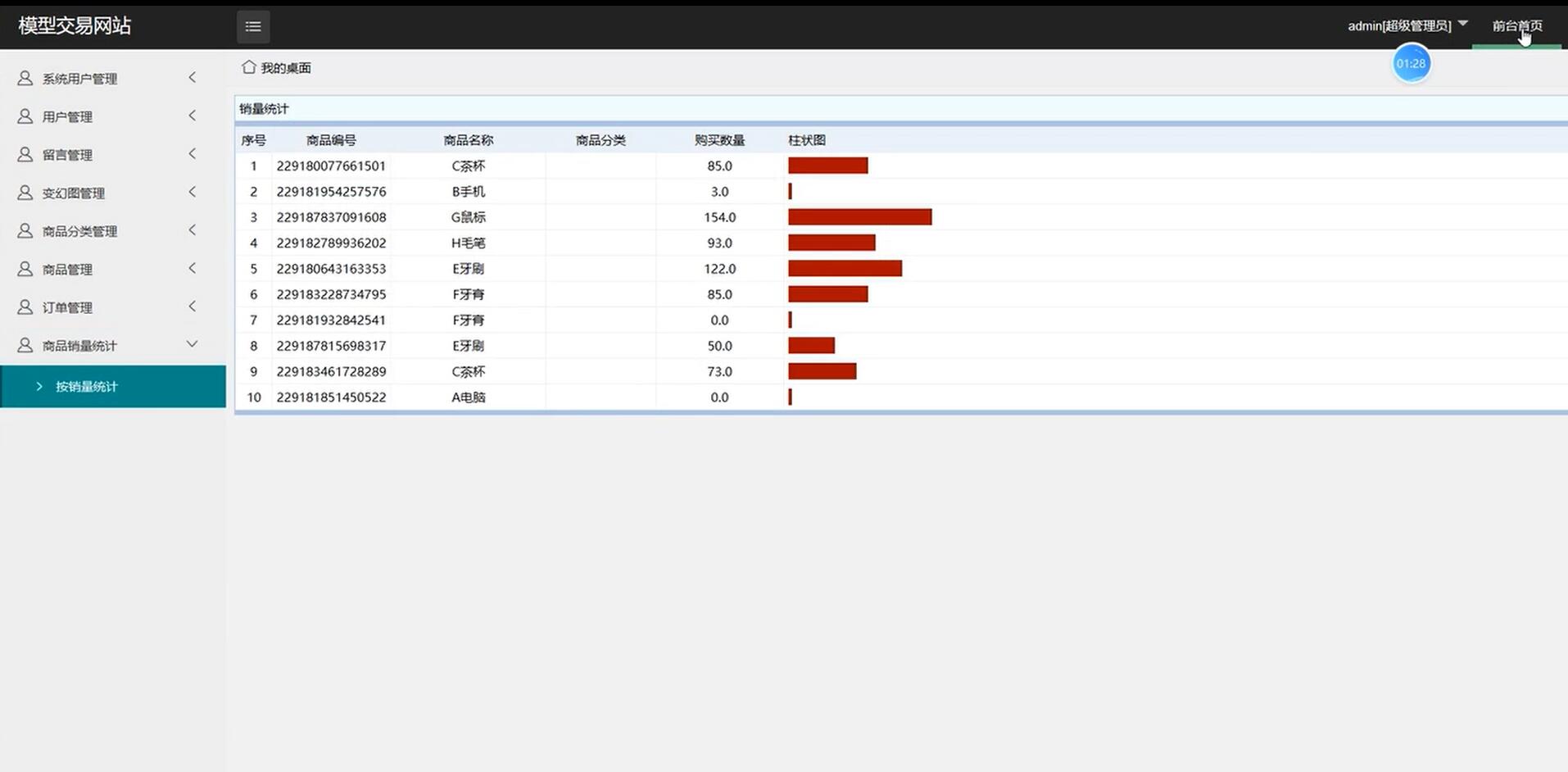Image resolution: width=1568 pixels, height=772 pixels.
Task: Go to 前台首页 link
Action: click(x=1517, y=25)
